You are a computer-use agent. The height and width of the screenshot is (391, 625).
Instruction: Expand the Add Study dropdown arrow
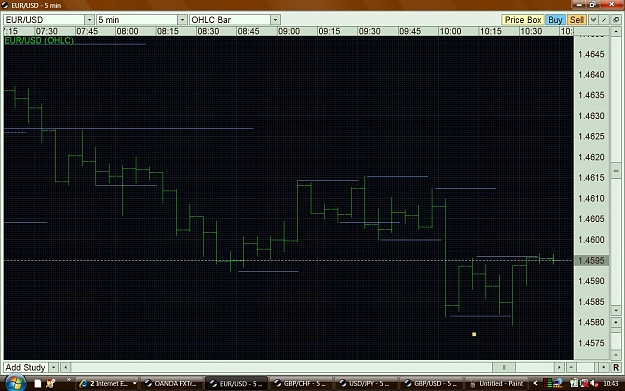coord(53,367)
